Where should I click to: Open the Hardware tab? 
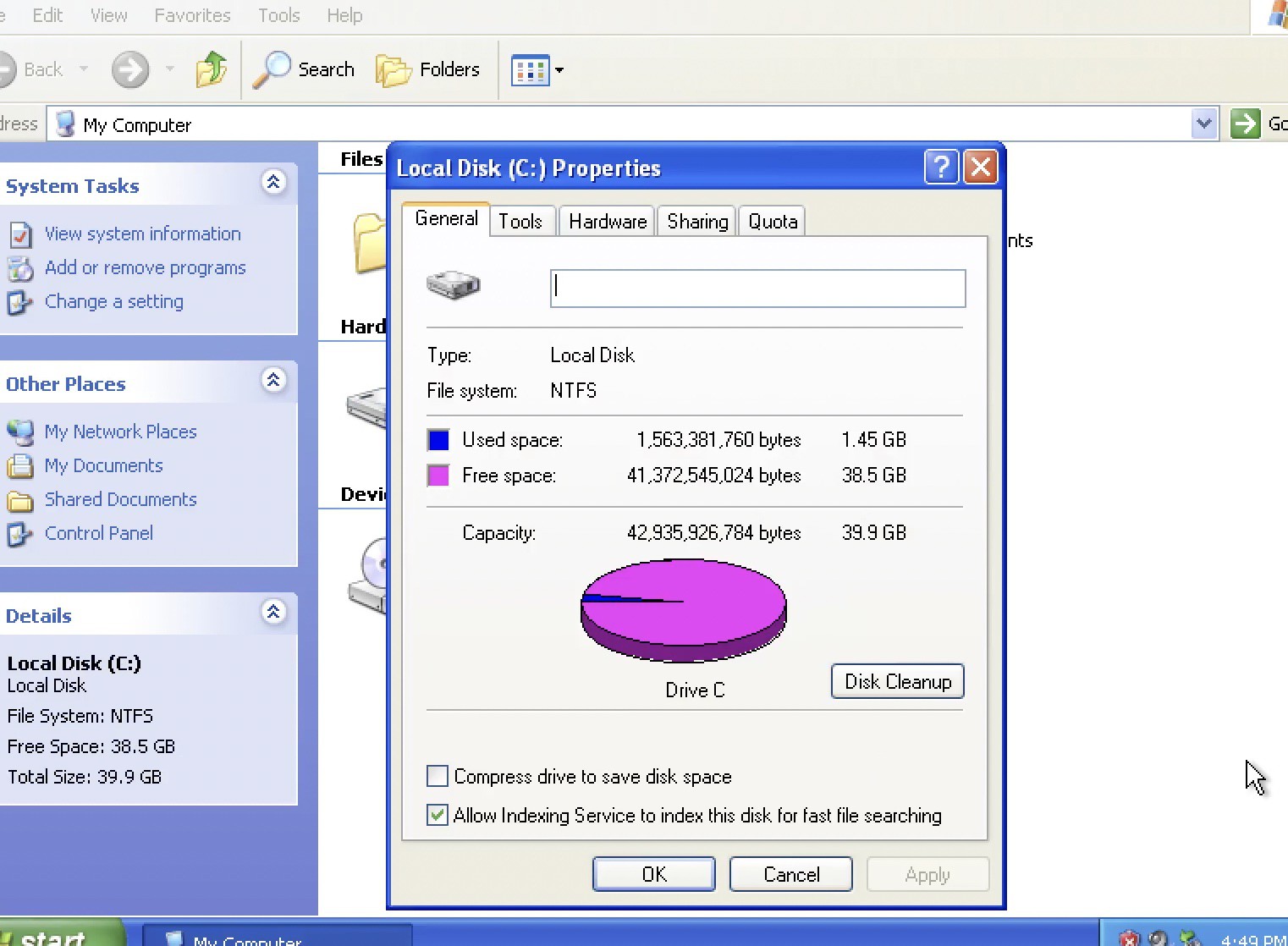tap(608, 222)
